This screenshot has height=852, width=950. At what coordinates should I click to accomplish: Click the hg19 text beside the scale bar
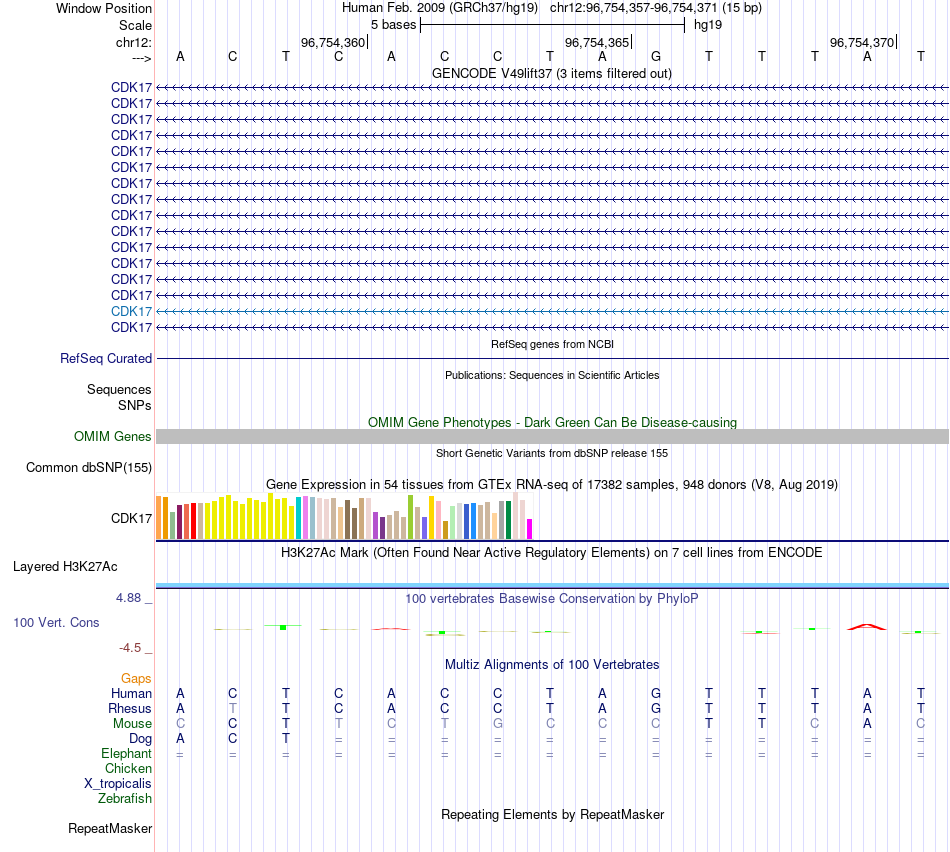[708, 25]
